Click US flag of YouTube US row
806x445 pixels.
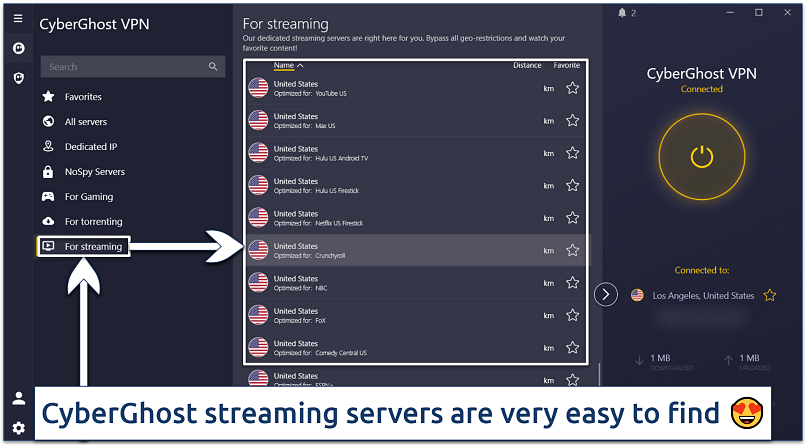[258, 88]
